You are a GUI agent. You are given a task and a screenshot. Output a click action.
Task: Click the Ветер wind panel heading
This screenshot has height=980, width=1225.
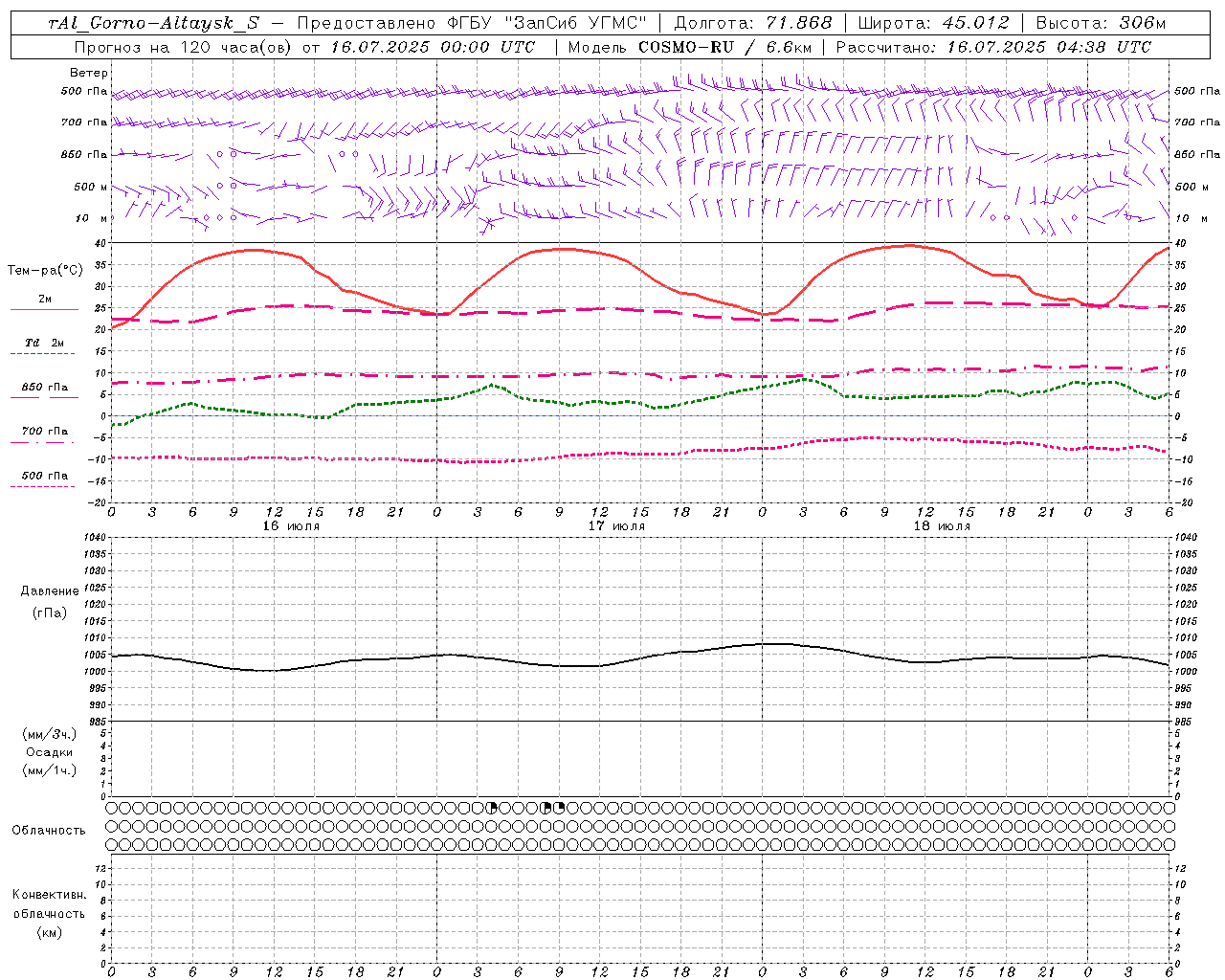89,73
